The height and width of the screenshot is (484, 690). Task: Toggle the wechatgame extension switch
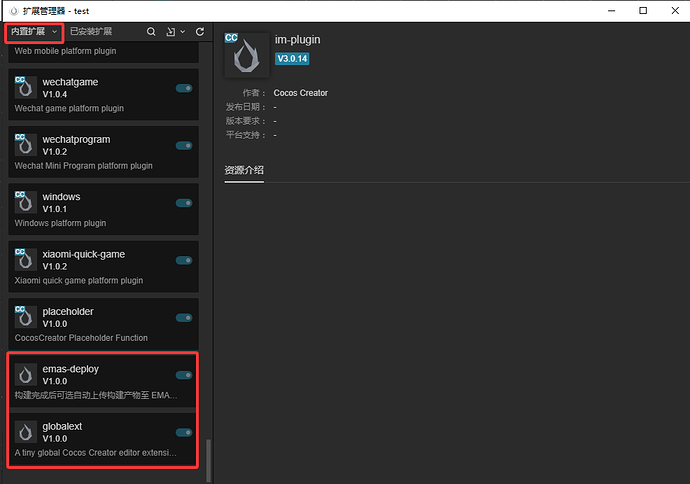(x=184, y=88)
